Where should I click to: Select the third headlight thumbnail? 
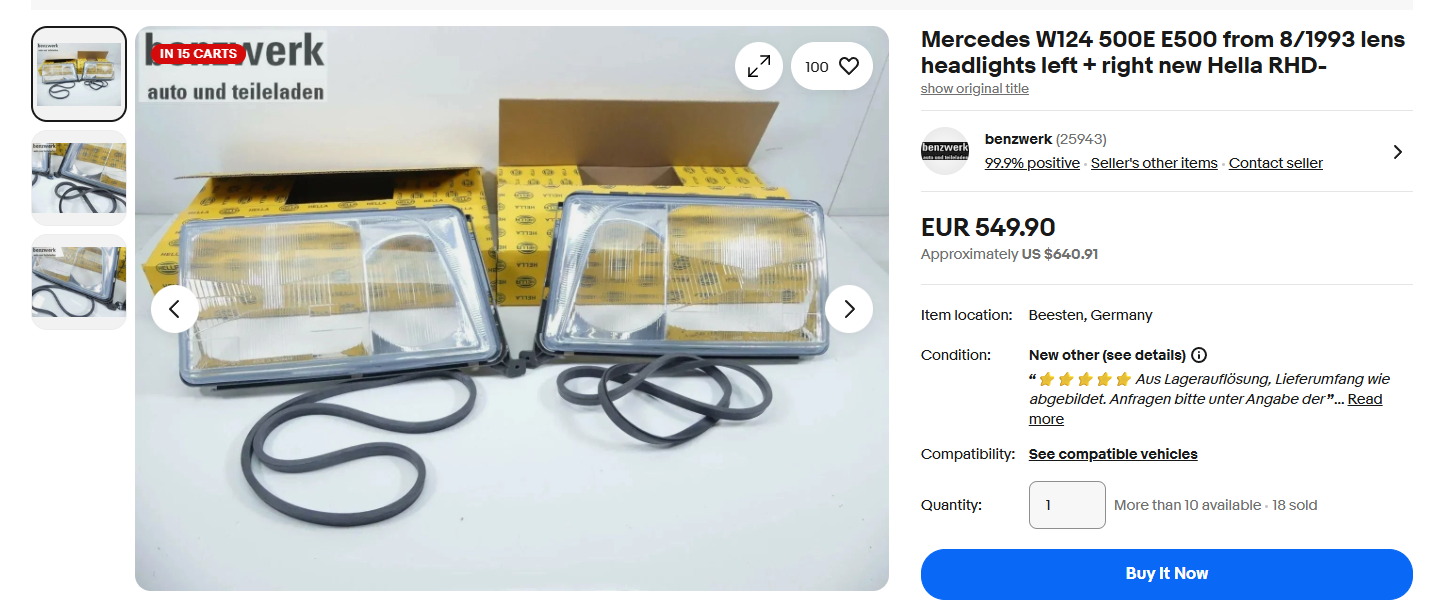(79, 282)
